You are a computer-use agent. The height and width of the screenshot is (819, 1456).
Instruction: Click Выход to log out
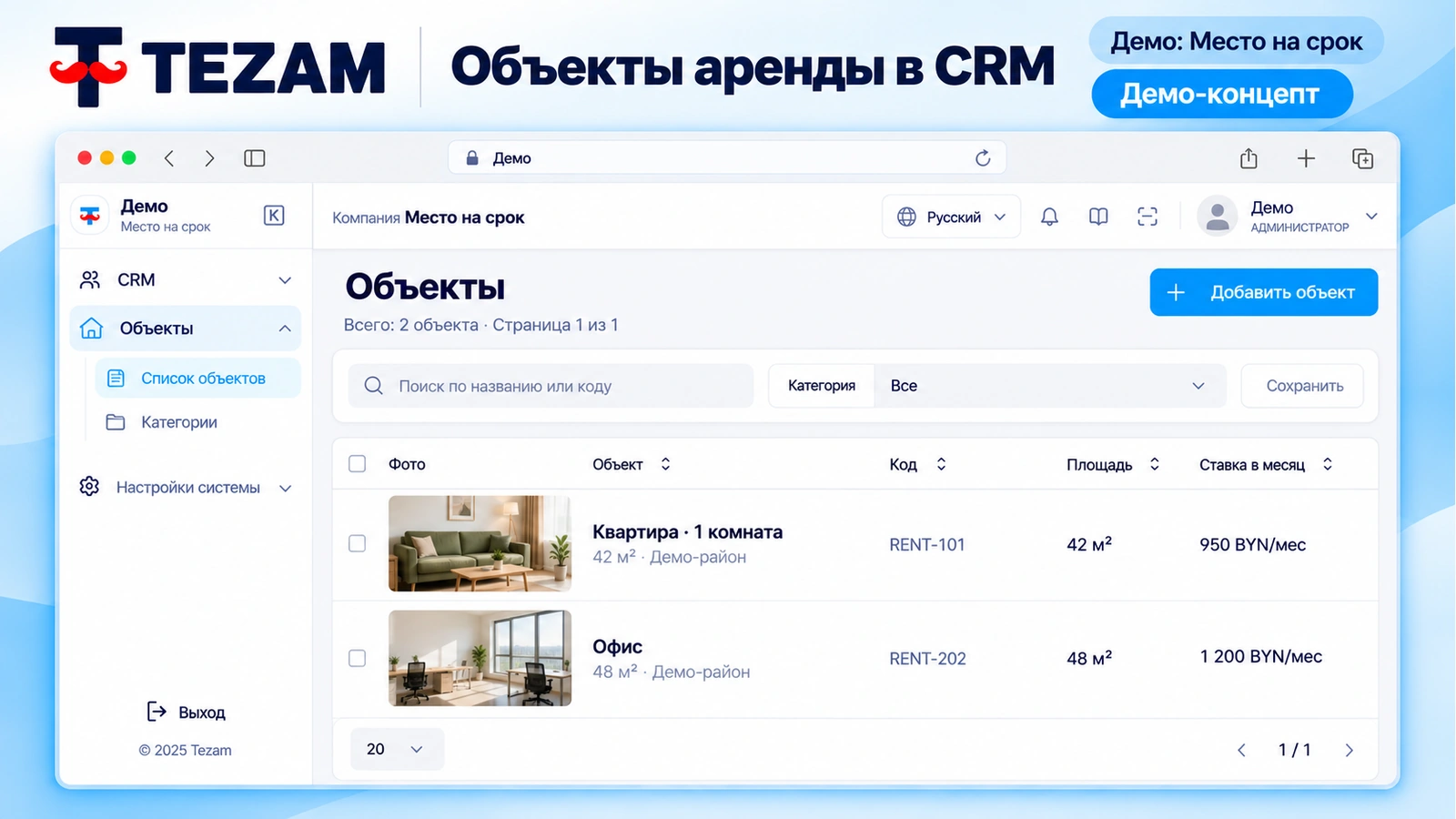point(202,713)
